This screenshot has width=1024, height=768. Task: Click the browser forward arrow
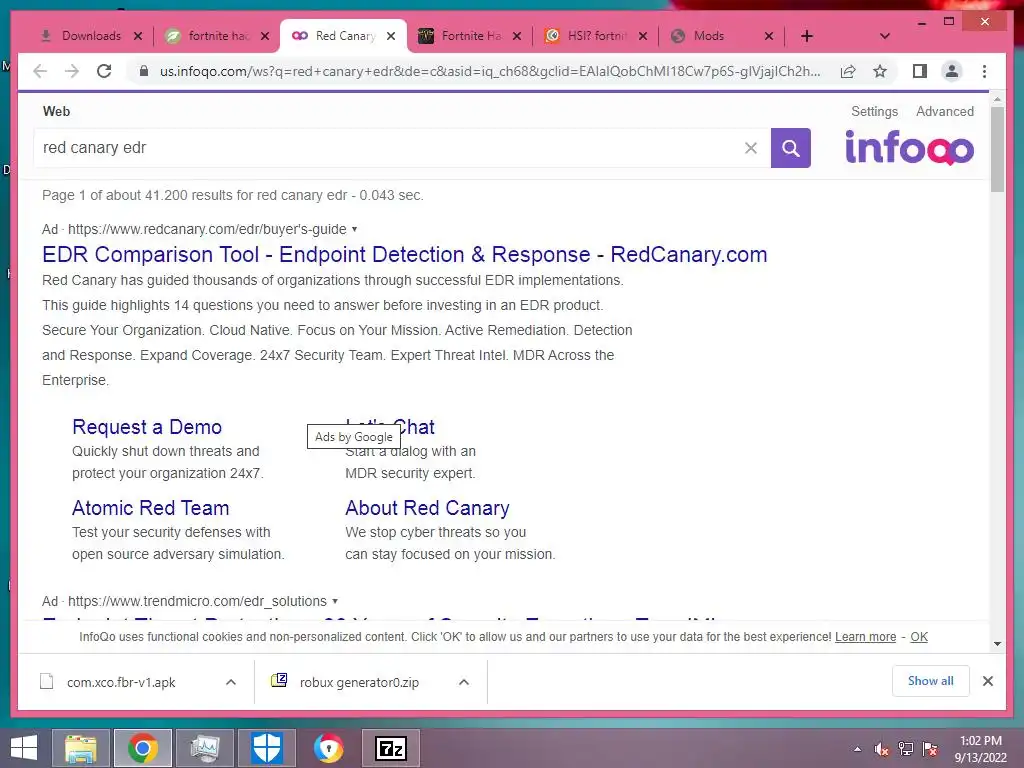[72, 71]
